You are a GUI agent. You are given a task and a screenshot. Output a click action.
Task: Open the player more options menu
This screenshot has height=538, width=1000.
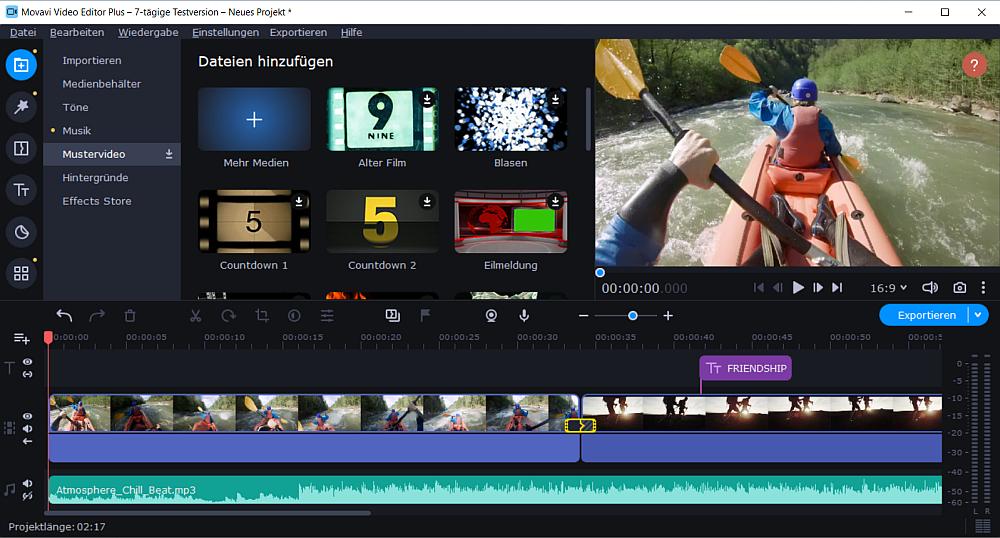[x=983, y=287]
